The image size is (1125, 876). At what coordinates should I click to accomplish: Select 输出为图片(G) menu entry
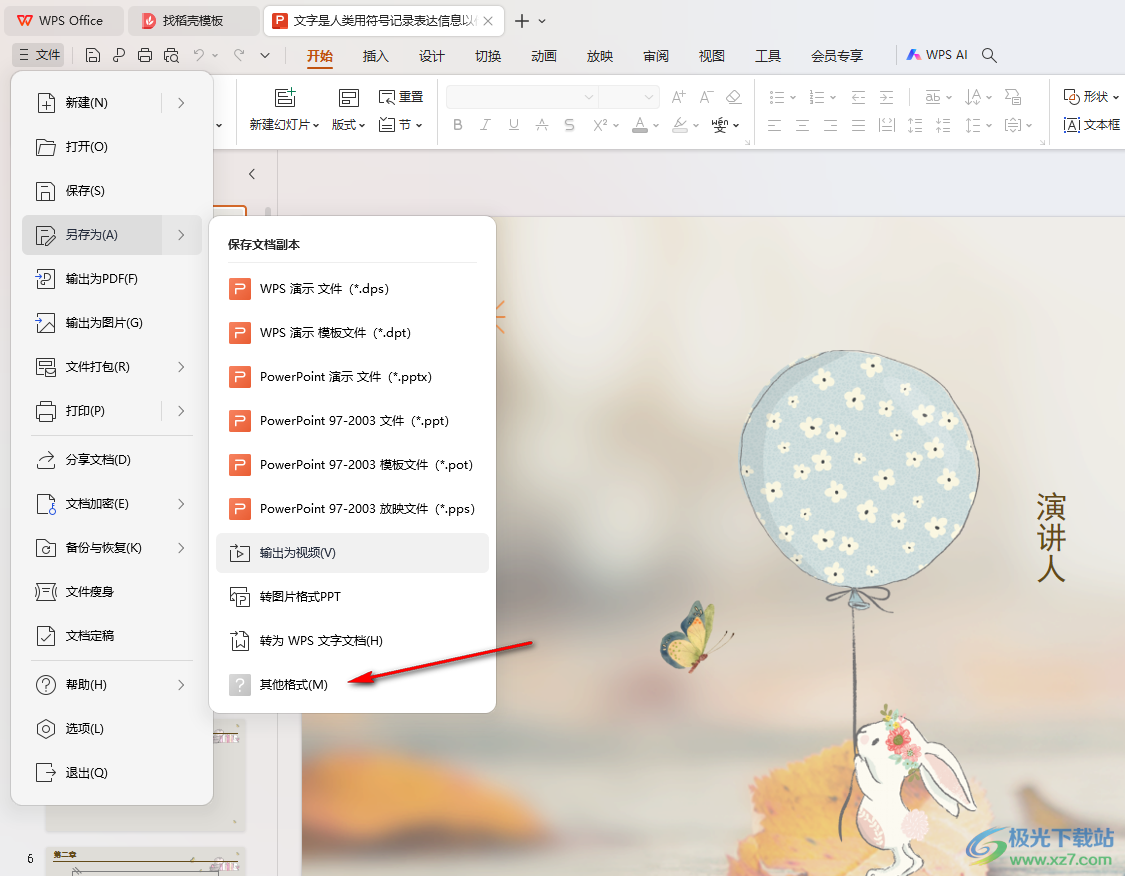pyautogui.click(x=112, y=323)
